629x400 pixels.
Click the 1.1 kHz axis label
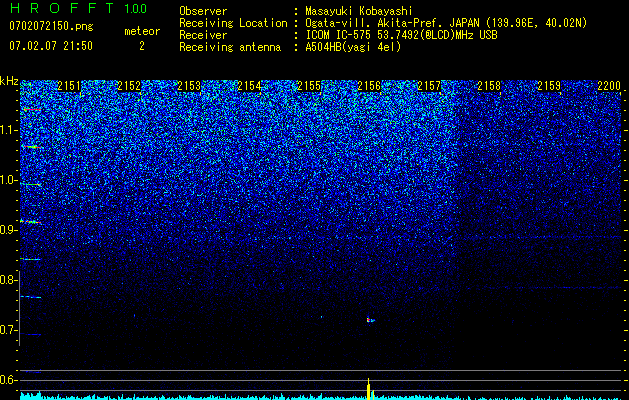coord(8,130)
